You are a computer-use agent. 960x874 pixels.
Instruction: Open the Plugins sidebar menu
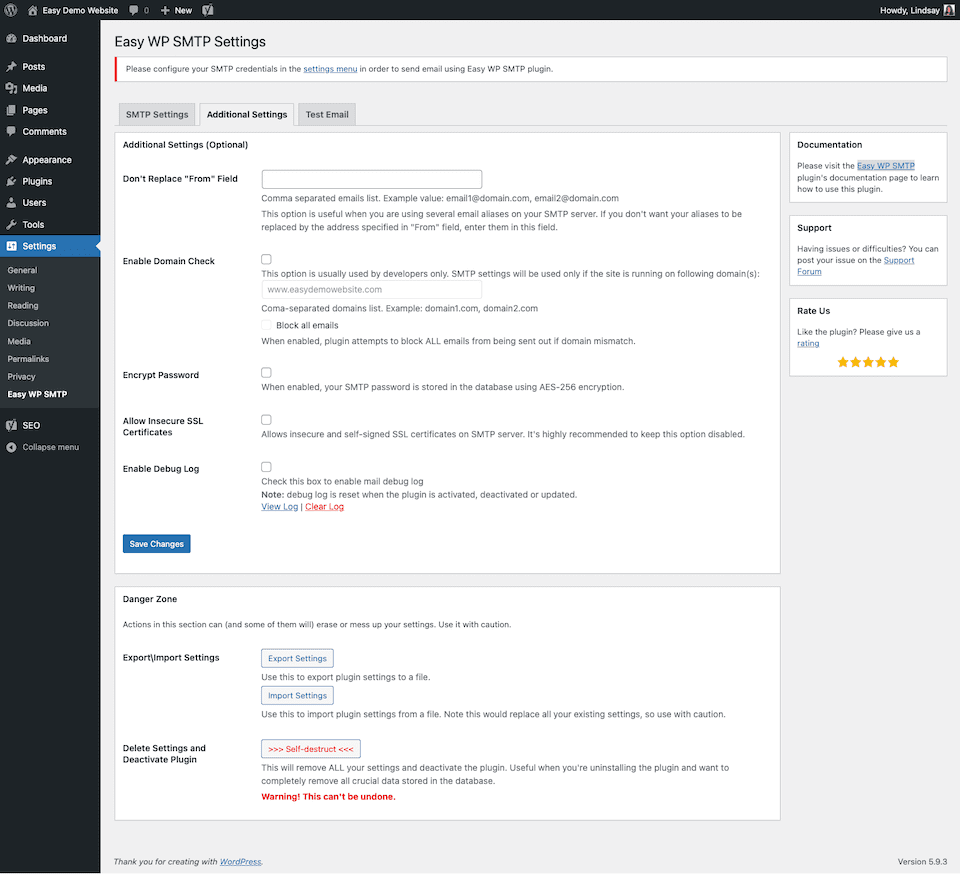pos(37,181)
